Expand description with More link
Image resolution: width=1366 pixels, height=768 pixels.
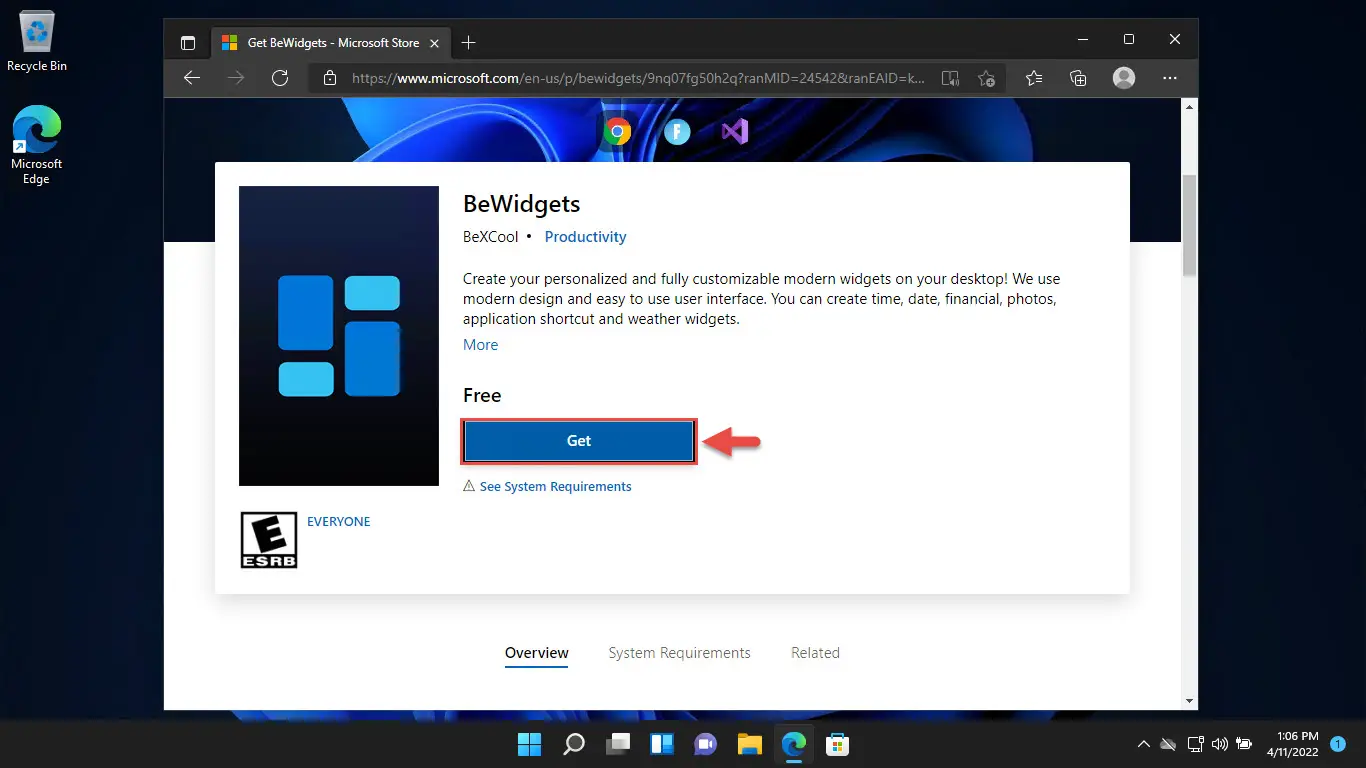click(x=480, y=344)
